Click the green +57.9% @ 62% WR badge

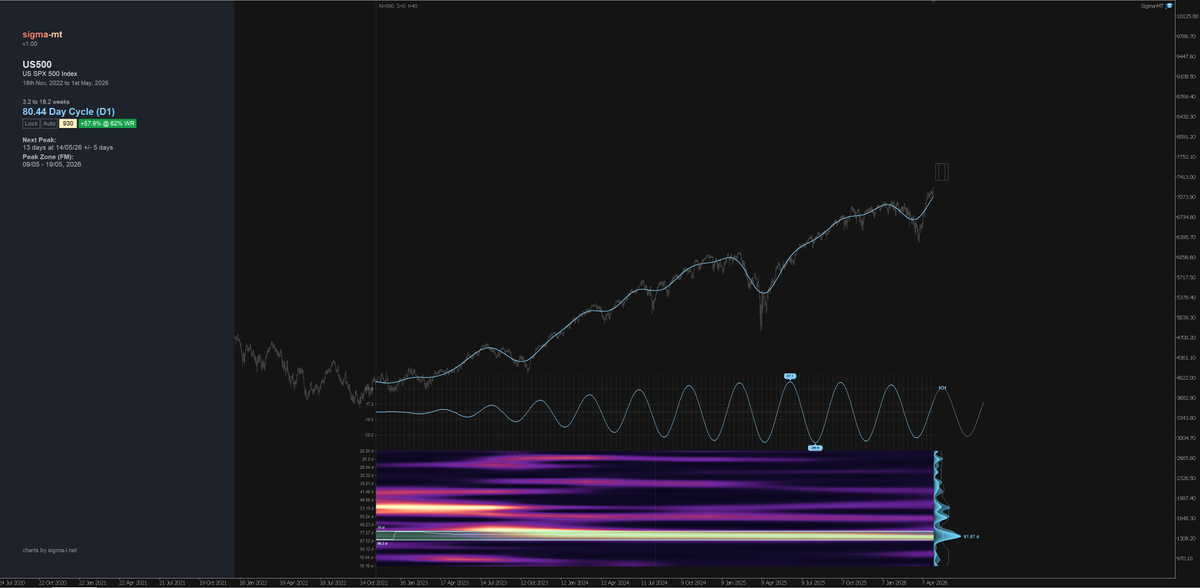(x=107, y=123)
